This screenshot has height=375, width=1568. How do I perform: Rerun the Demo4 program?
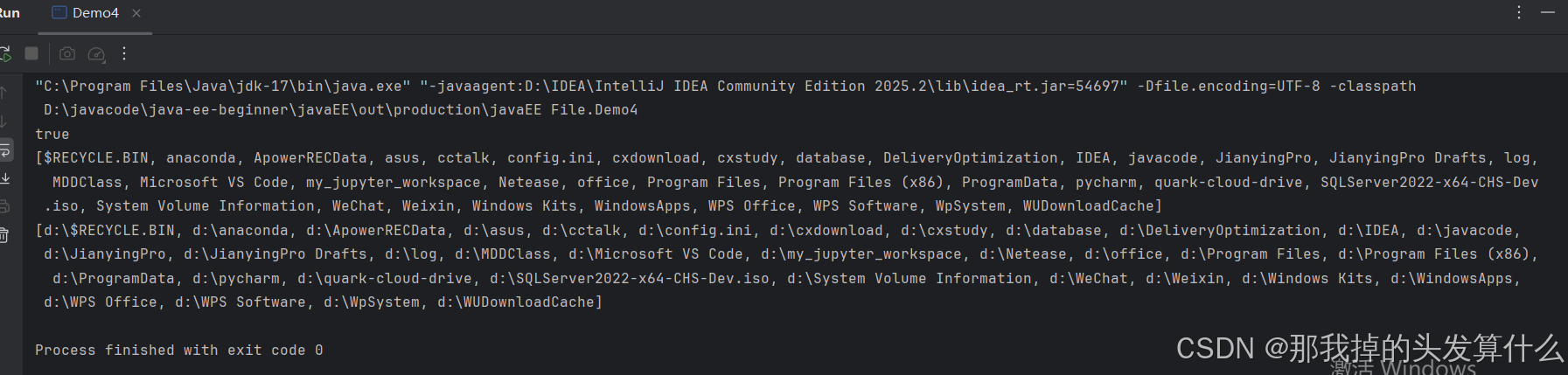coord(5,53)
